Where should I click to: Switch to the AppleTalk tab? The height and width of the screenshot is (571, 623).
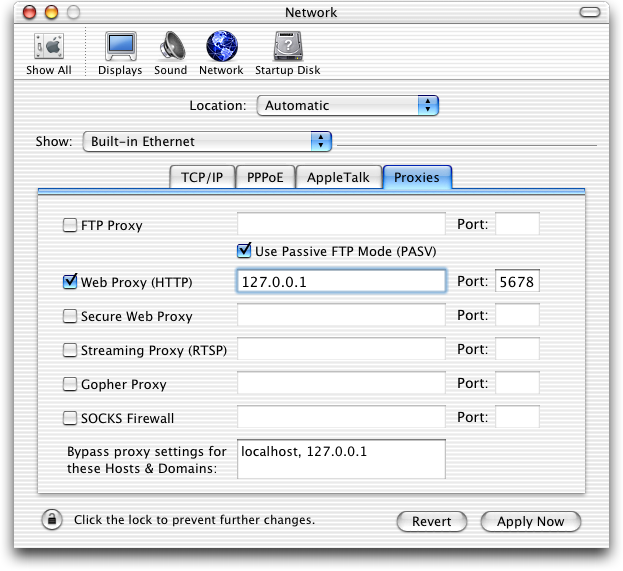click(x=339, y=177)
